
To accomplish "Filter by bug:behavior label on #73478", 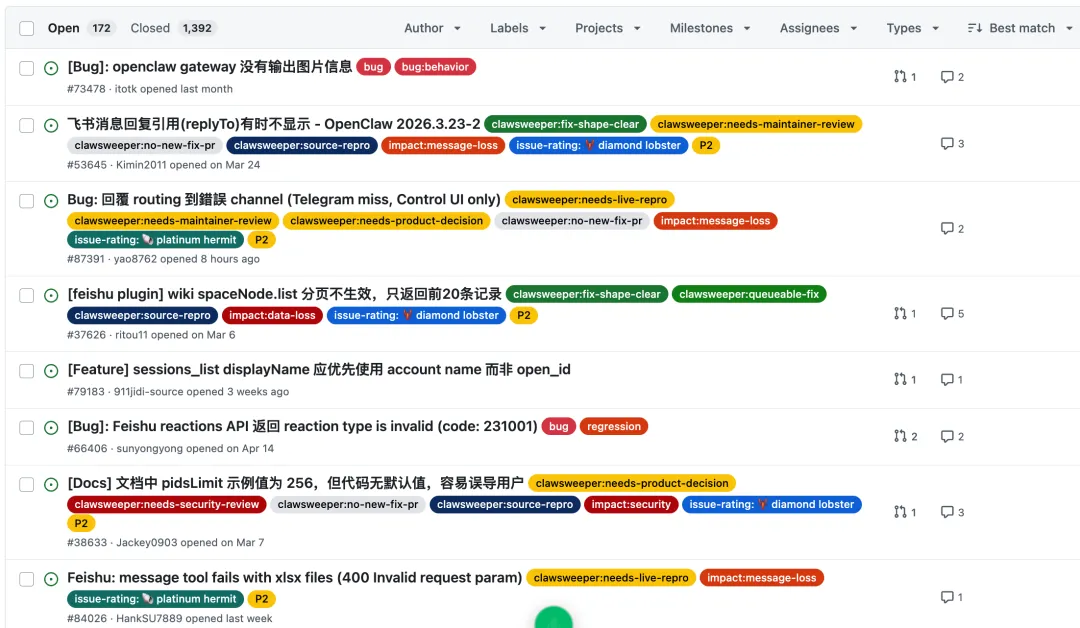I will coord(435,67).
